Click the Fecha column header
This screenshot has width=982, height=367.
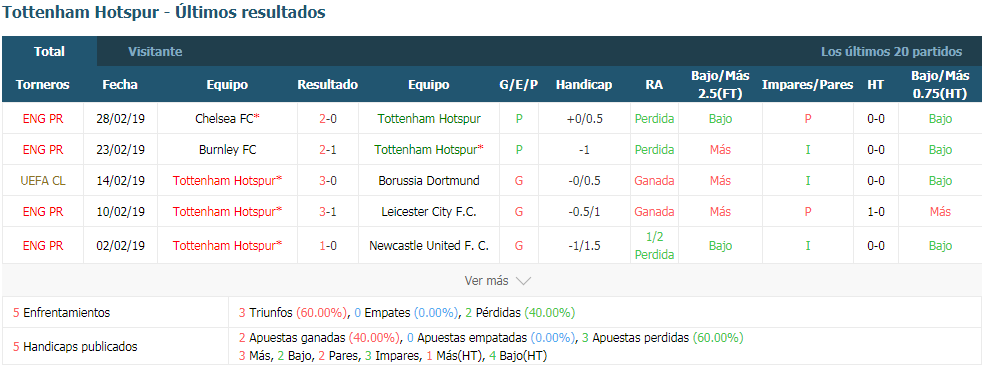point(120,85)
